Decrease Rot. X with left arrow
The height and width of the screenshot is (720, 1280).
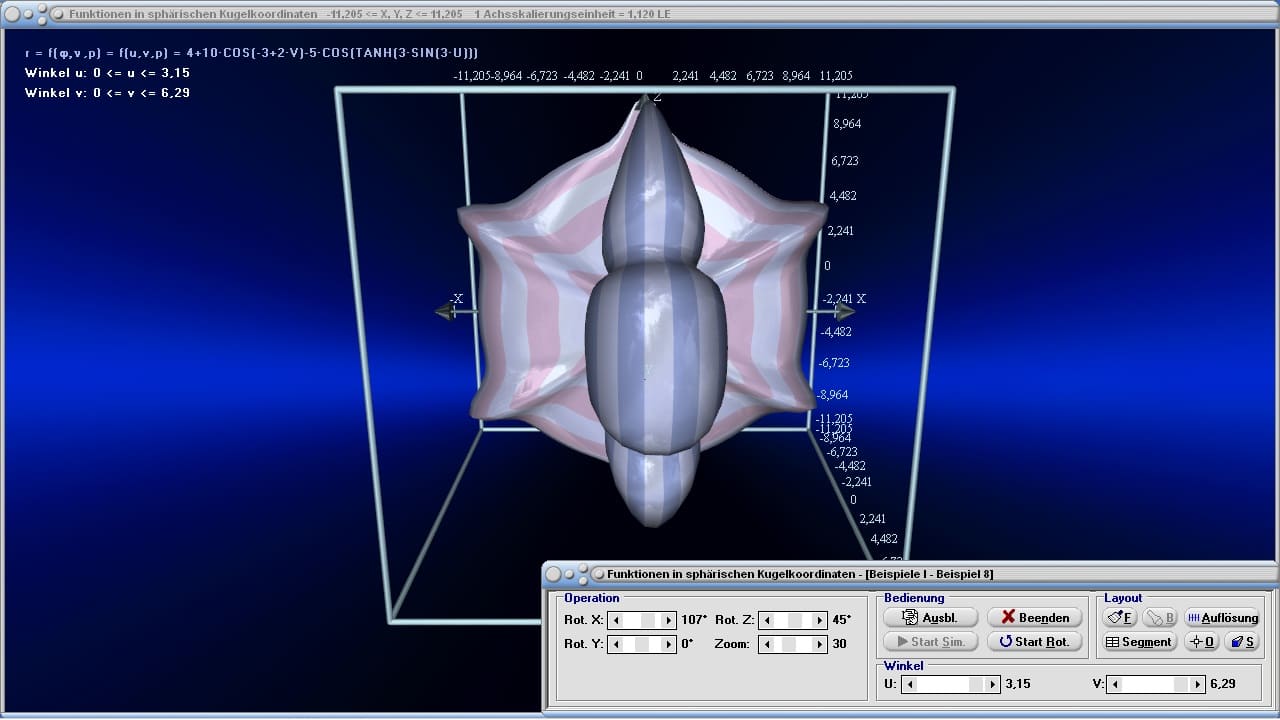click(616, 620)
